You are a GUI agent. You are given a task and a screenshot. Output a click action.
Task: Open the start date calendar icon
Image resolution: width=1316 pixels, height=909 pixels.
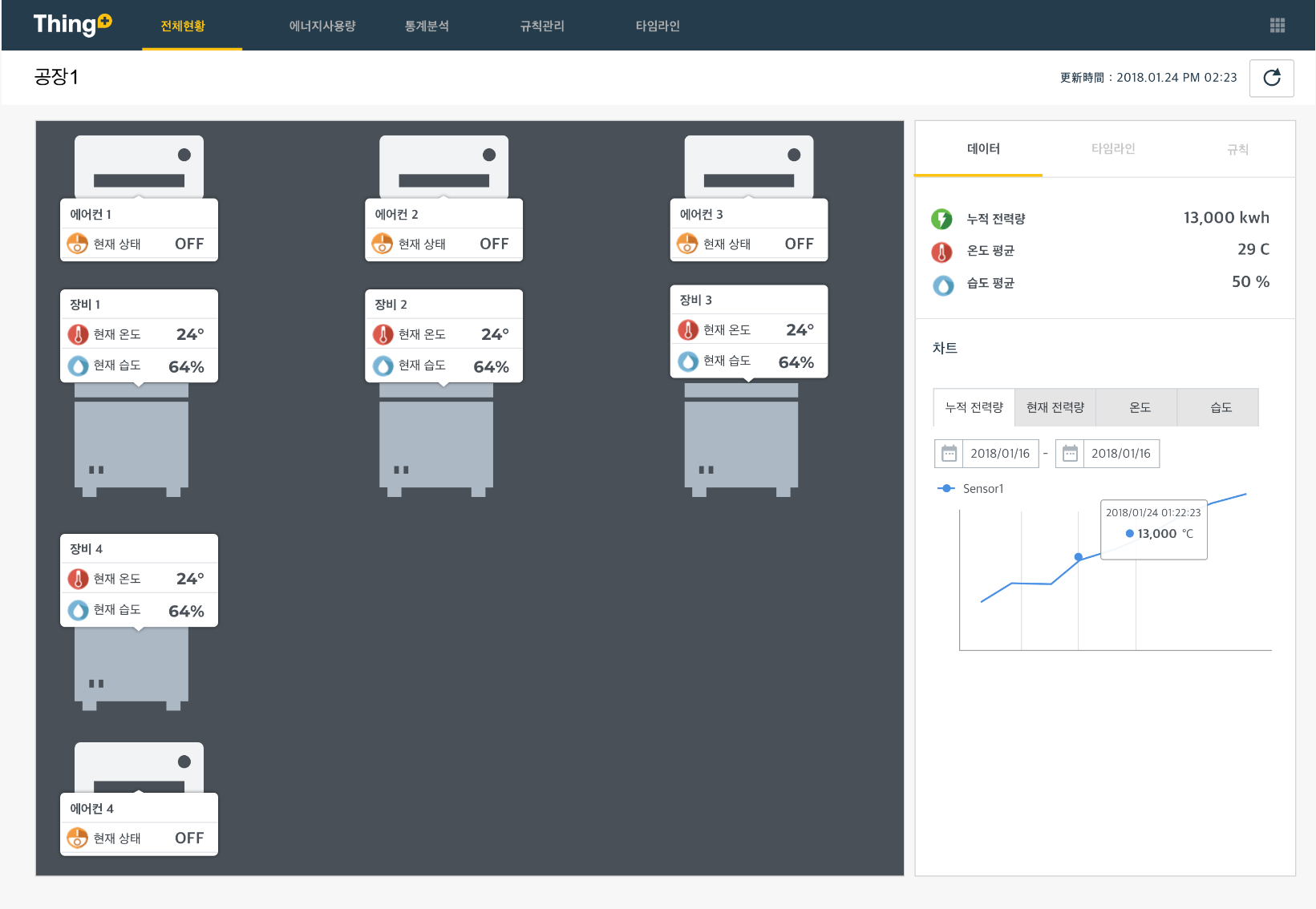[949, 454]
